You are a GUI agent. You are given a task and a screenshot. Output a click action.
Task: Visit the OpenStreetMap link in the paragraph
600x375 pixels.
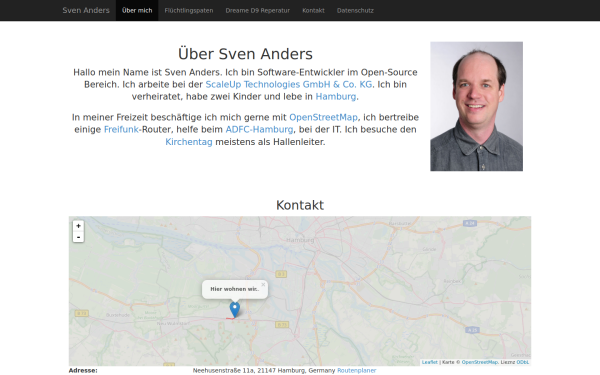click(323, 117)
